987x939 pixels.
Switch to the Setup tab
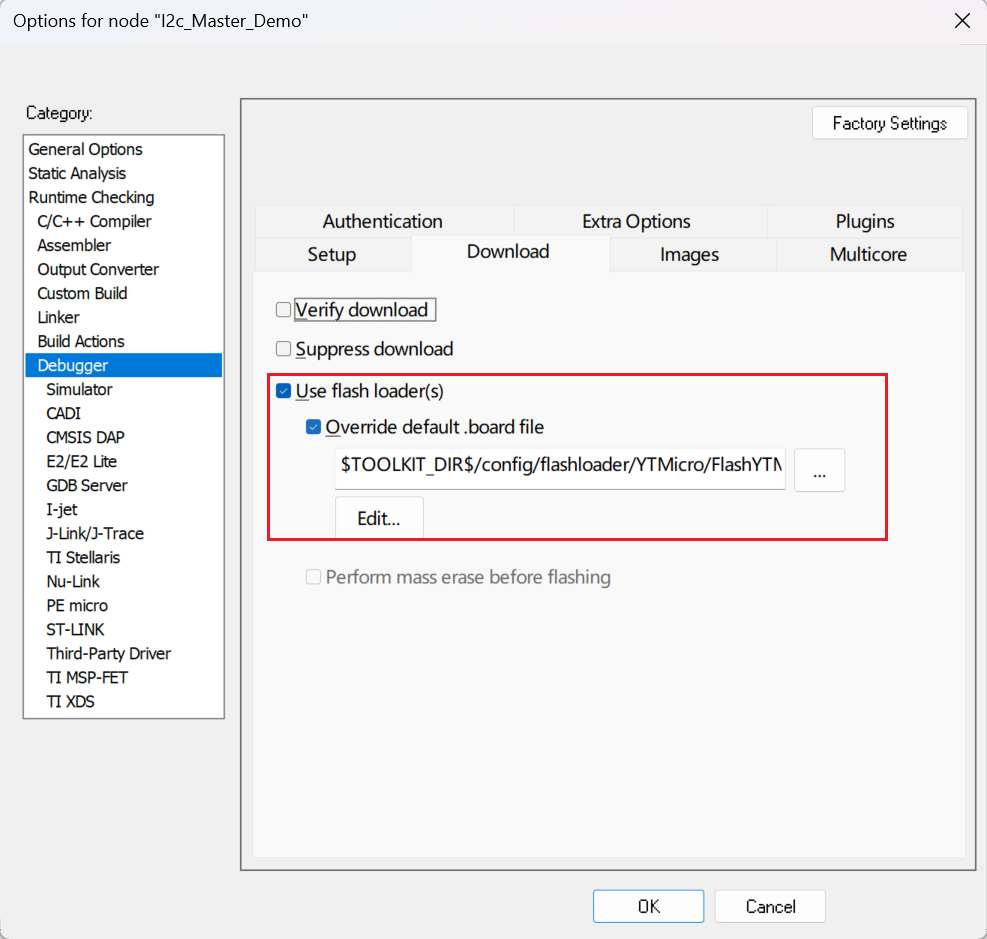click(332, 254)
